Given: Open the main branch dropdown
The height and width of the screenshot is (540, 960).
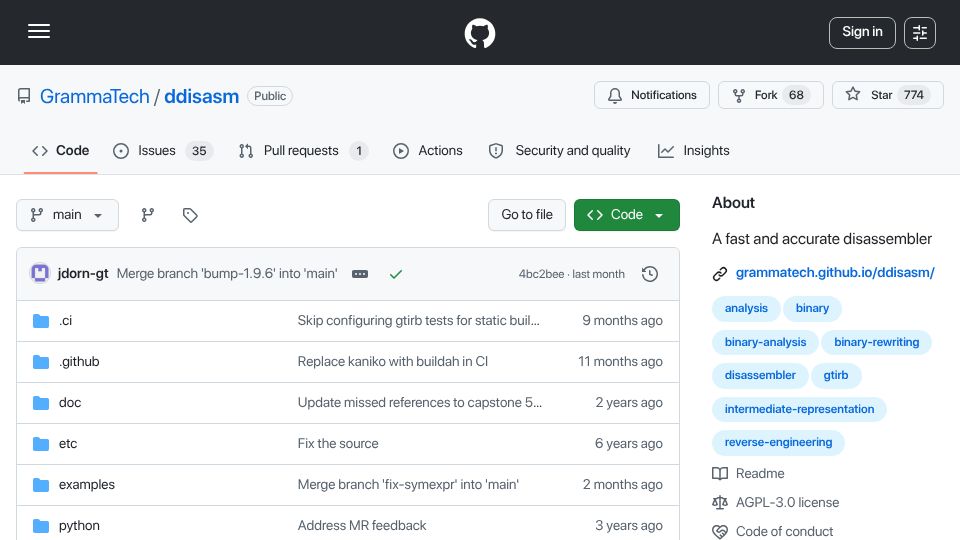Looking at the screenshot, I should pyautogui.click(x=67, y=215).
